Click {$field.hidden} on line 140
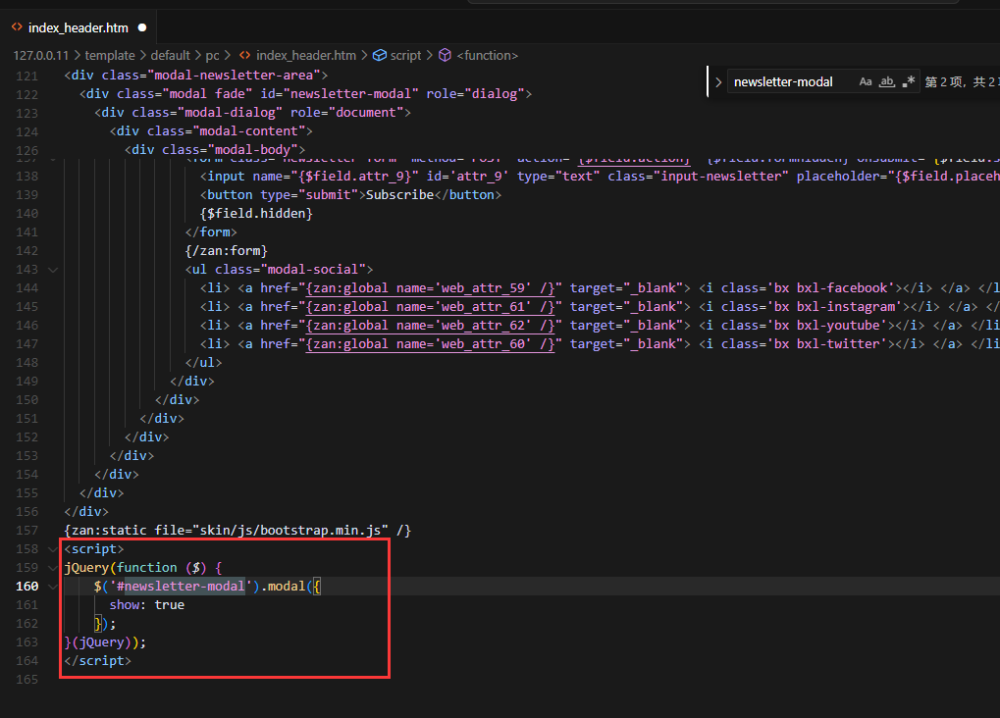Screen dimensions: 1000x718 256,213
